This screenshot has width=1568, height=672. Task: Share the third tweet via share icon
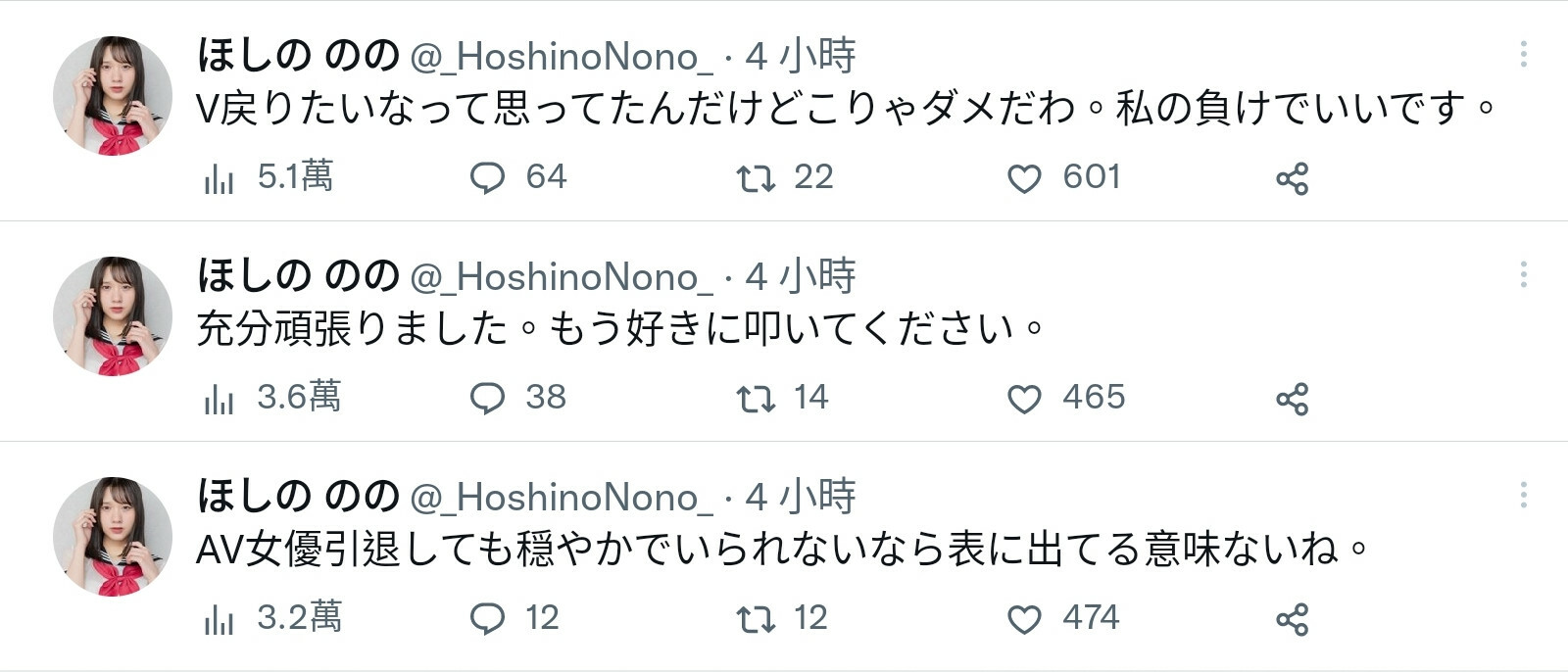[x=1292, y=620]
